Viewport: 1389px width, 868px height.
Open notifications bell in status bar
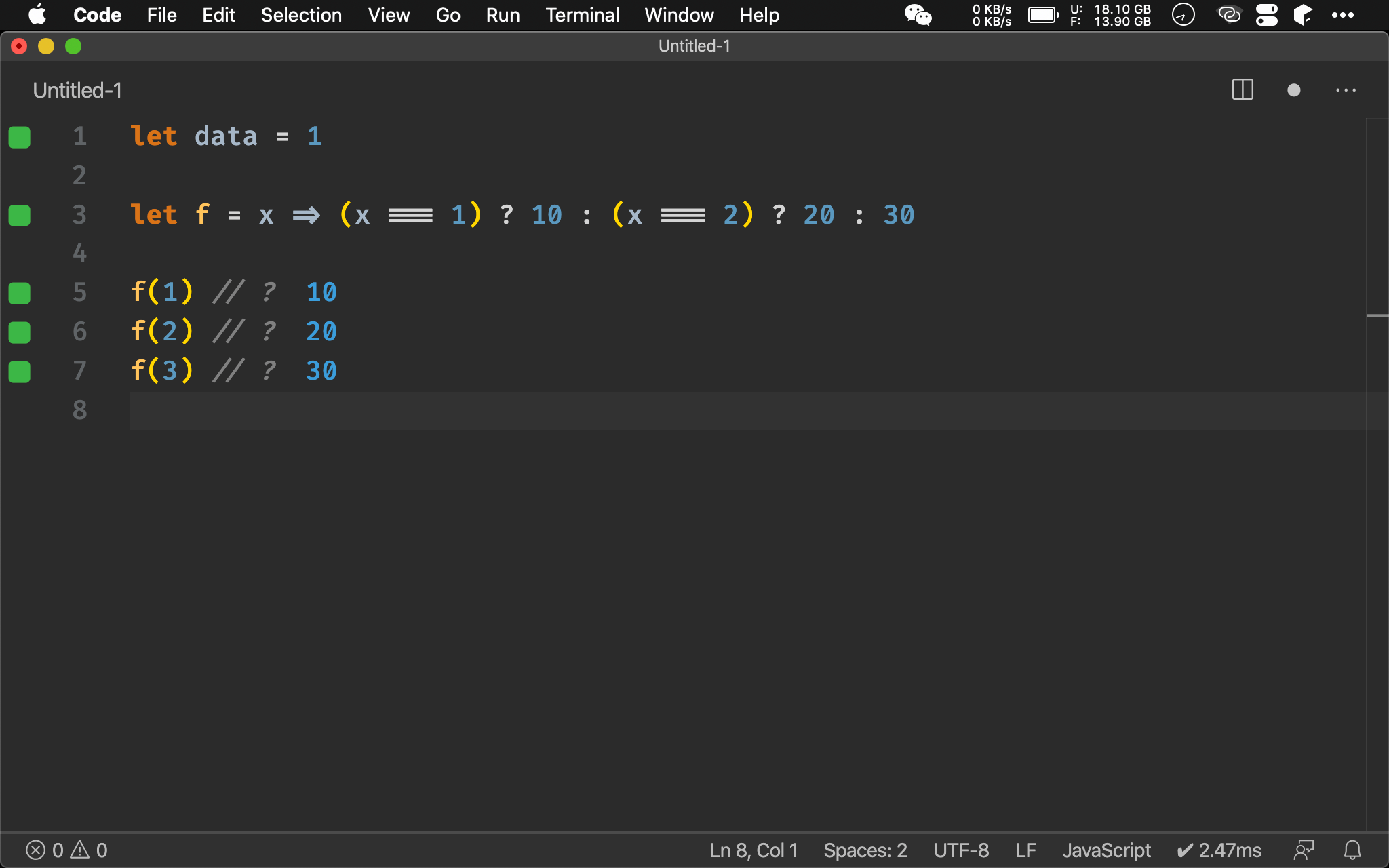(x=1352, y=850)
